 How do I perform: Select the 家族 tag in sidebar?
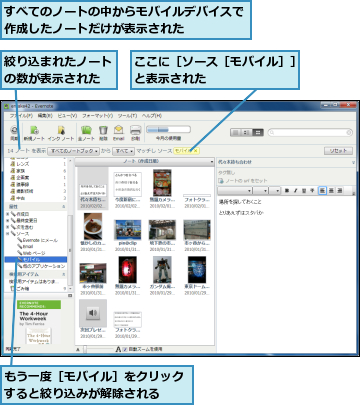tap(18, 171)
